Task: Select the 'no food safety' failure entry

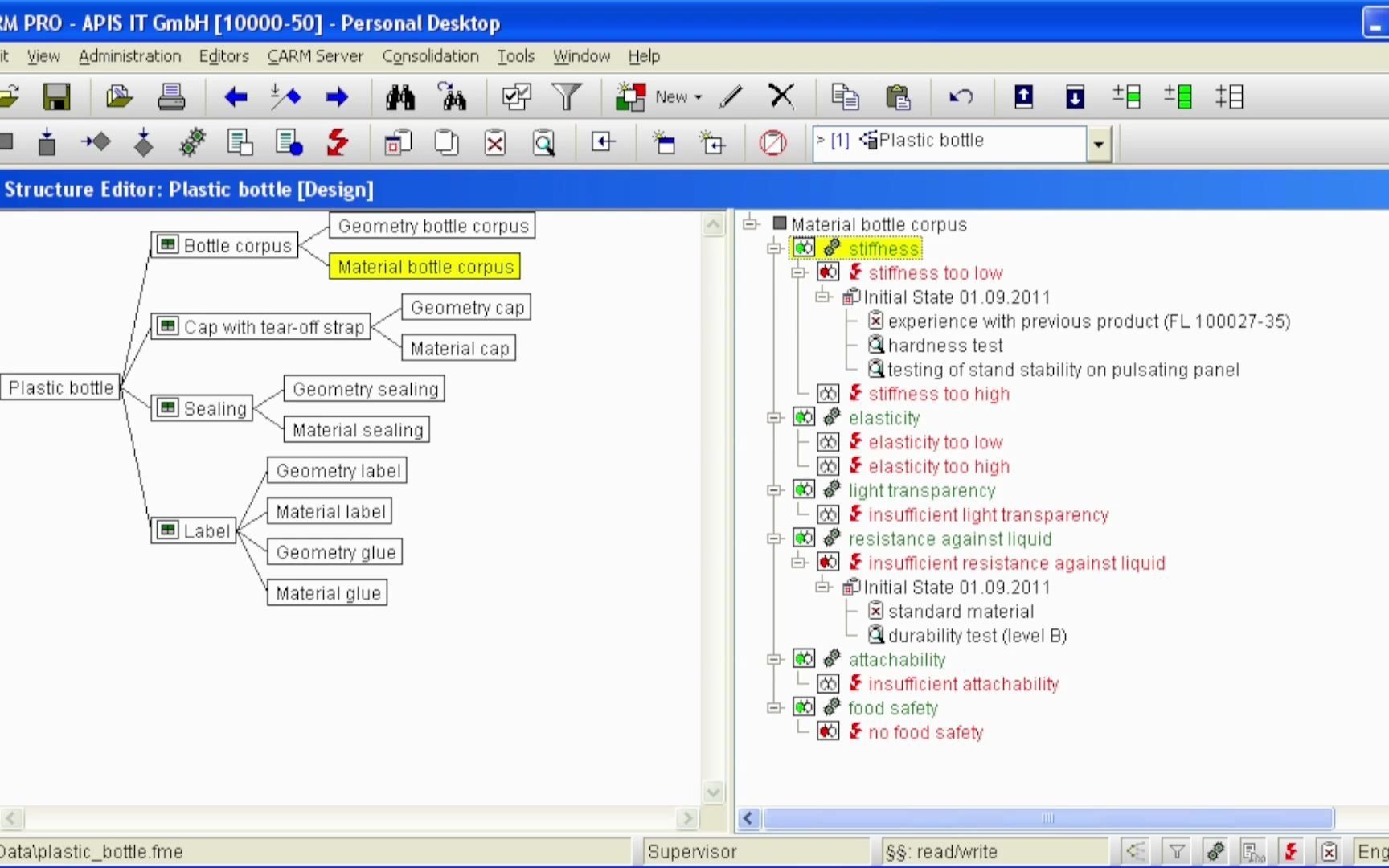Action: pos(925,732)
